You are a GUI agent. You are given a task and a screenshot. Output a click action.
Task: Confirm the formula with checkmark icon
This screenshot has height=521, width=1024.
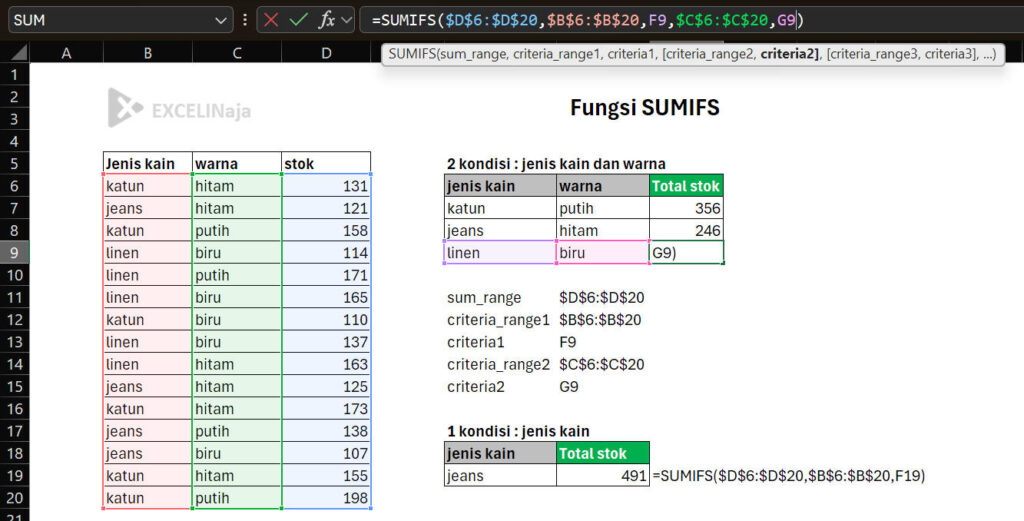point(298,20)
